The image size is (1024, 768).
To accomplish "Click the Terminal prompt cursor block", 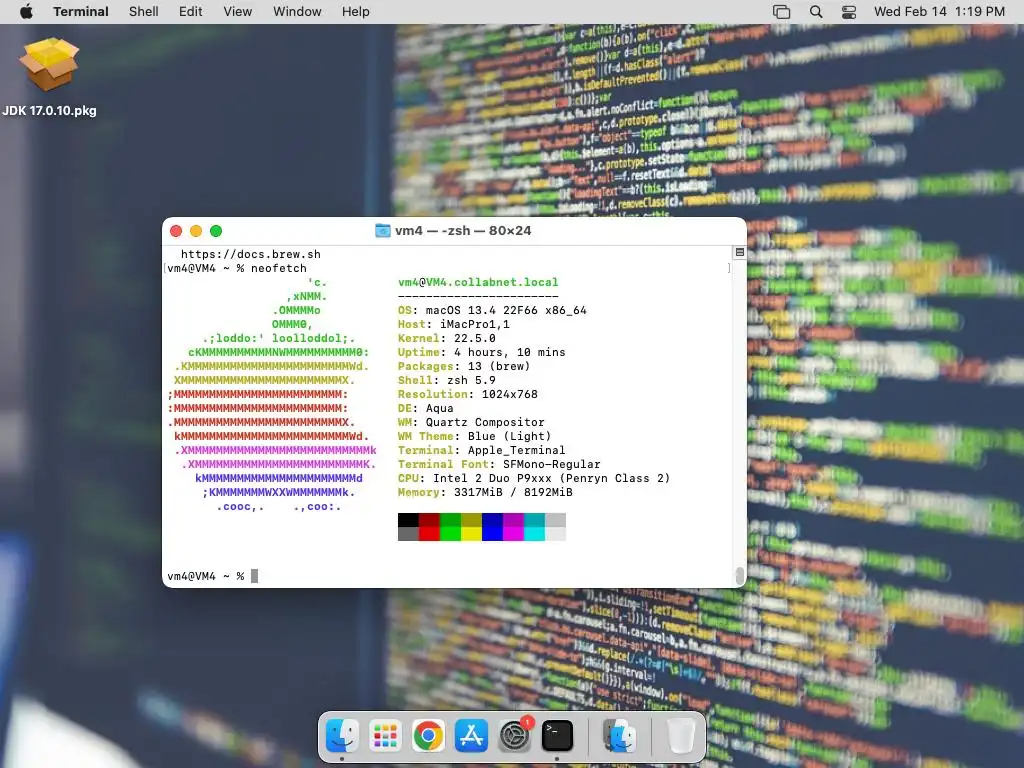I will pyautogui.click(x=255, y=576).
